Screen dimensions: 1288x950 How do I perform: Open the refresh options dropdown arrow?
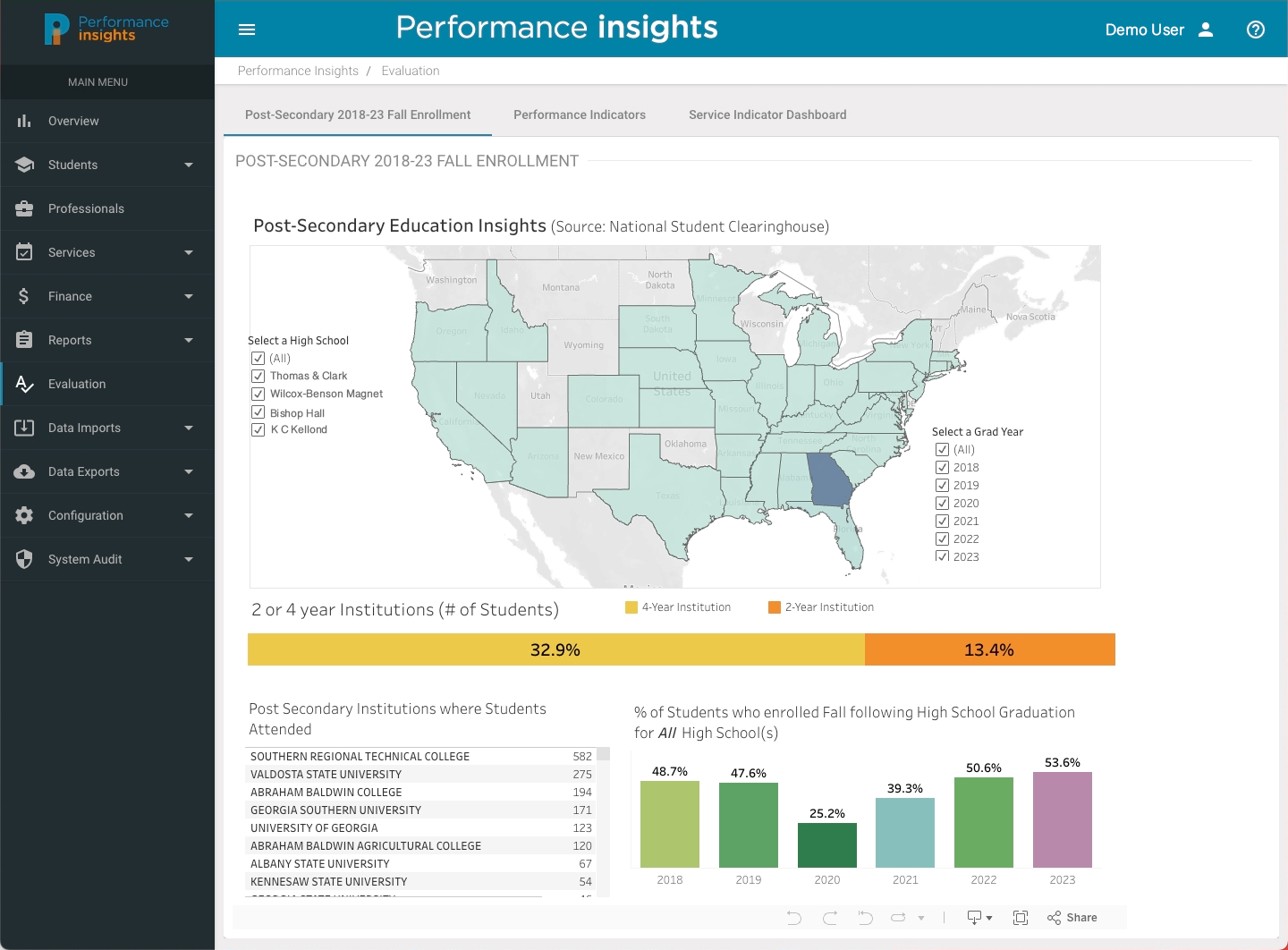(x=921, y=918)
